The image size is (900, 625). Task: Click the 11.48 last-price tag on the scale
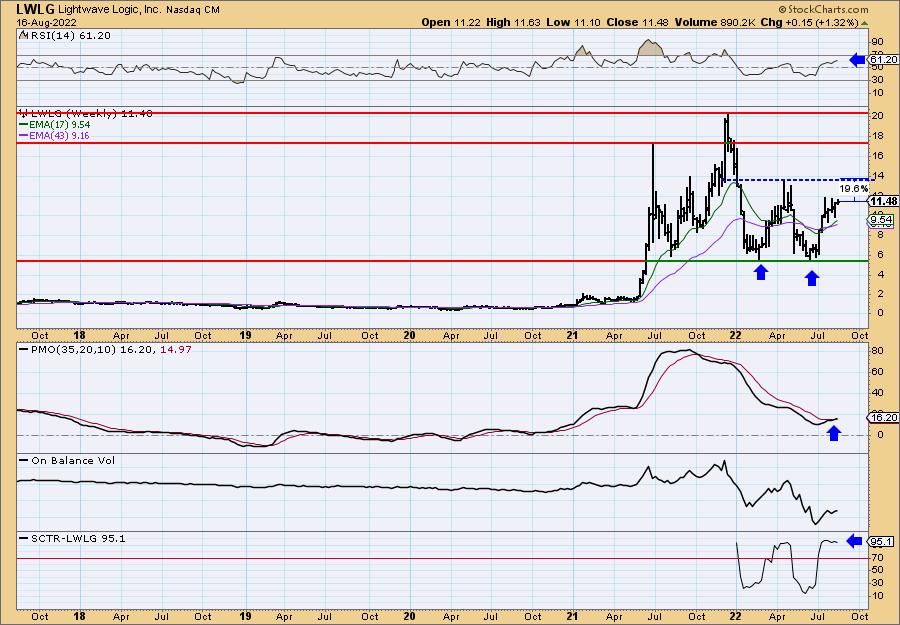click(x=884, y=201)
